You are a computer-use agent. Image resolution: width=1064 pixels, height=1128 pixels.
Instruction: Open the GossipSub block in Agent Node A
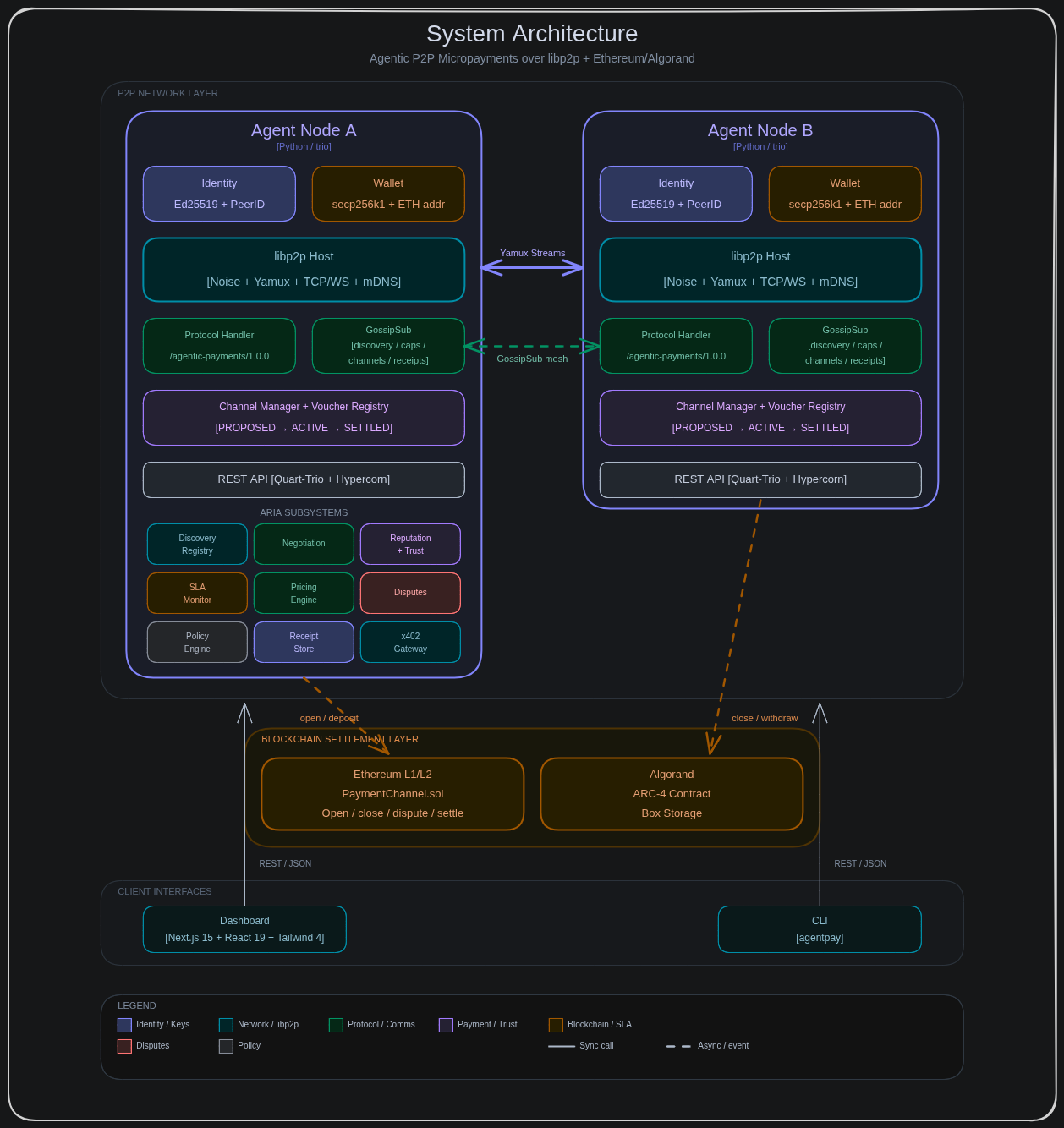(x=388, y=345)
